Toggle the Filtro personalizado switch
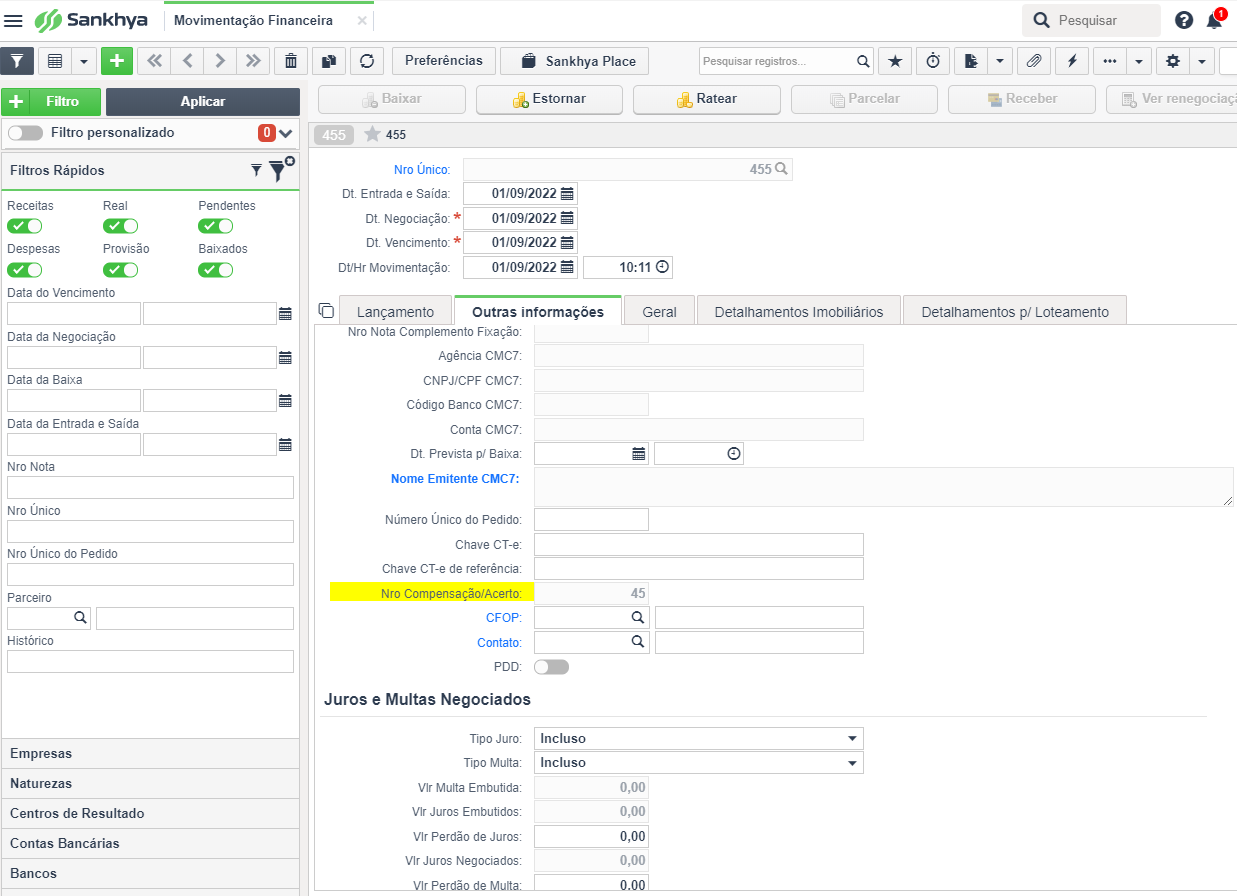The image size is (1237, 896). (x=25, y=133)
